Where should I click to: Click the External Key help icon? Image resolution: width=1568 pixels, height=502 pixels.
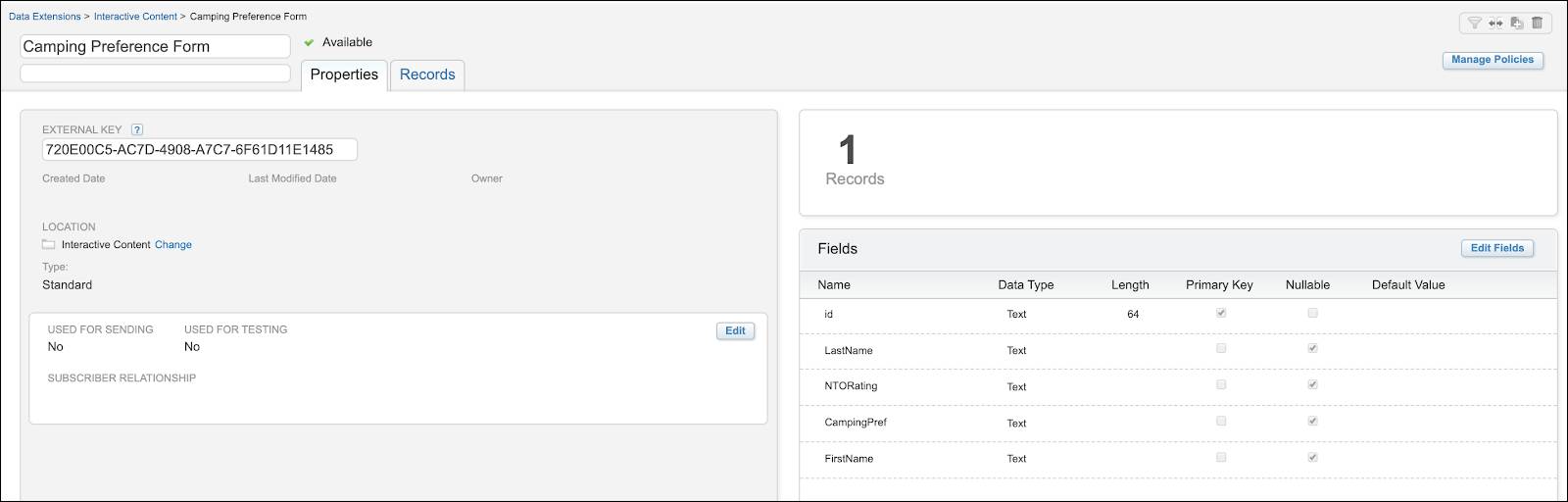tap(137, 129)
